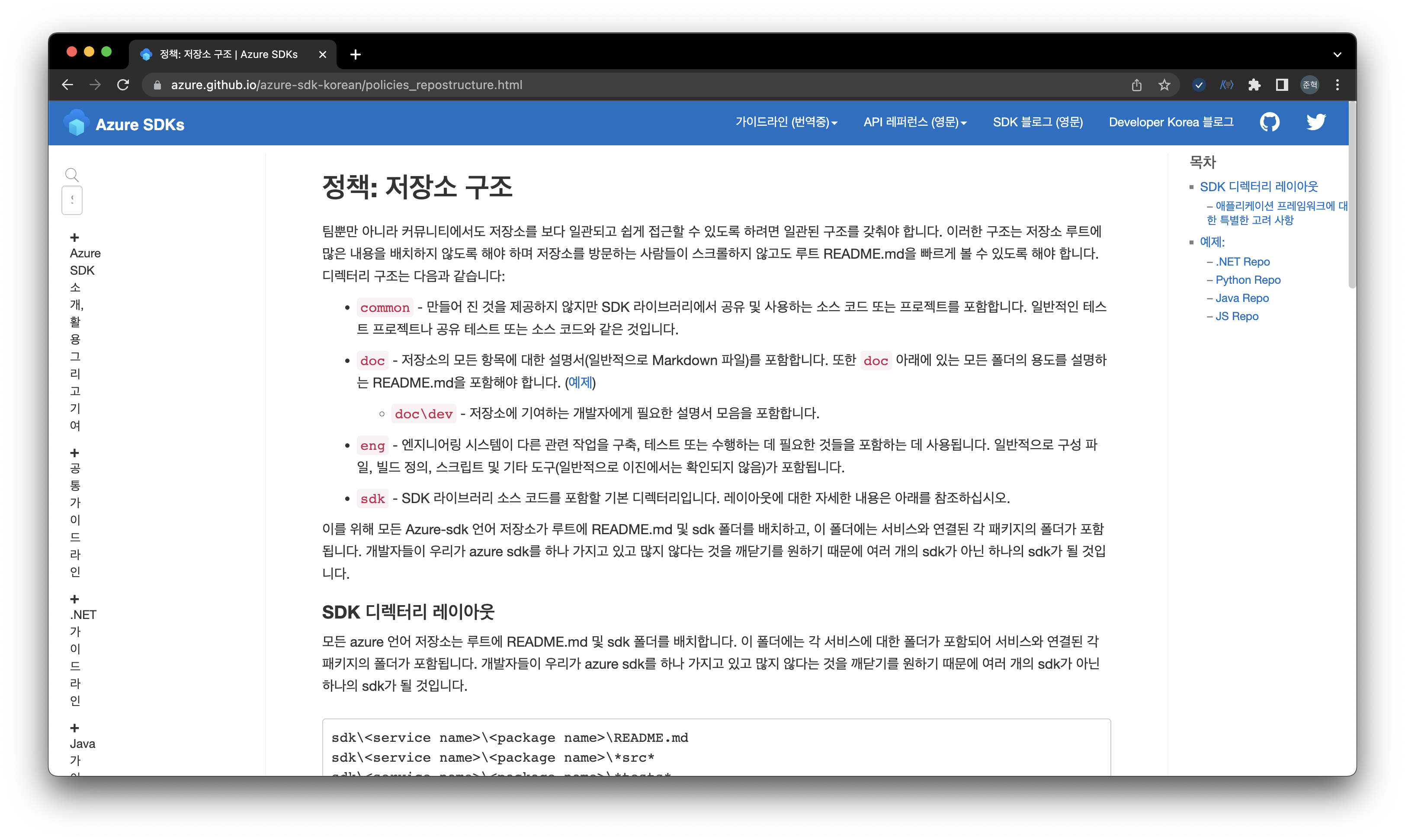Screen dimensions: 1405x840
Task: Click the browser forward arrow
Action: (x=95, y=85)
